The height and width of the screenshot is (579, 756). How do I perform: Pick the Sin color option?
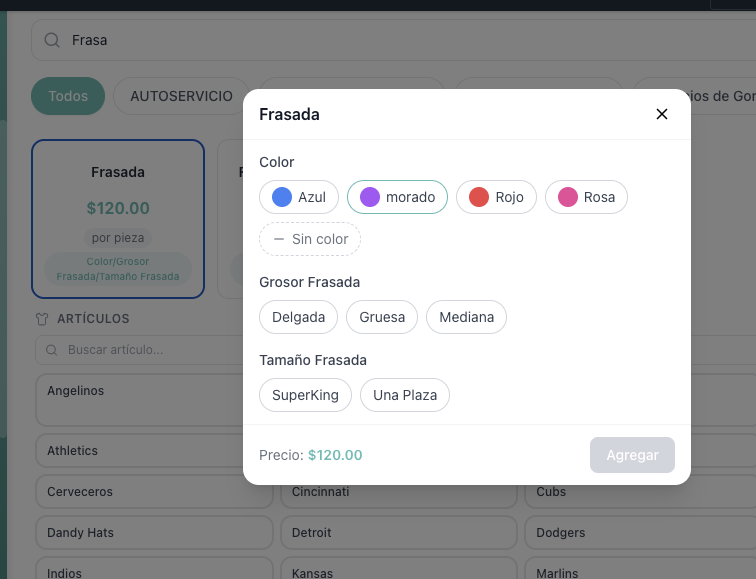(x=310, y=239)
